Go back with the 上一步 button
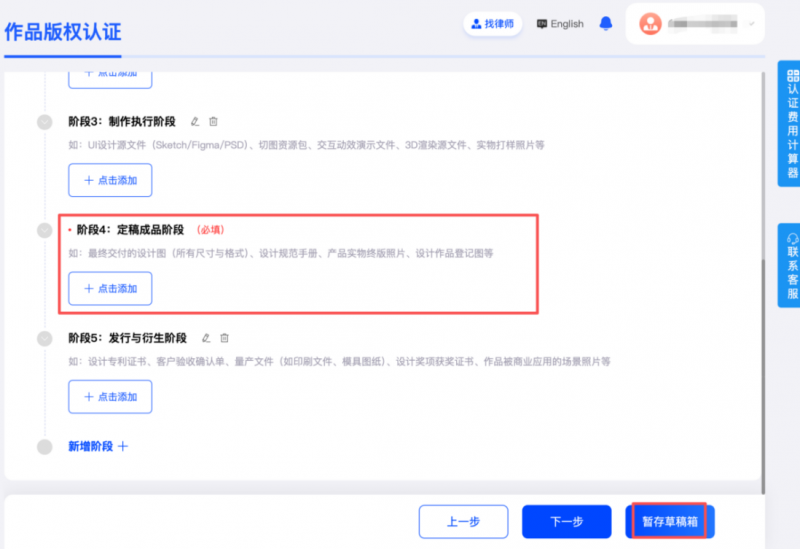800x549 pixels. pos(464,521)
